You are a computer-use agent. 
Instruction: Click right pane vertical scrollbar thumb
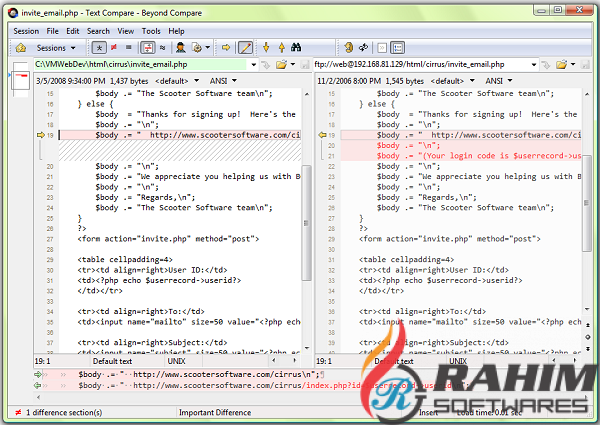click(586, 203)
